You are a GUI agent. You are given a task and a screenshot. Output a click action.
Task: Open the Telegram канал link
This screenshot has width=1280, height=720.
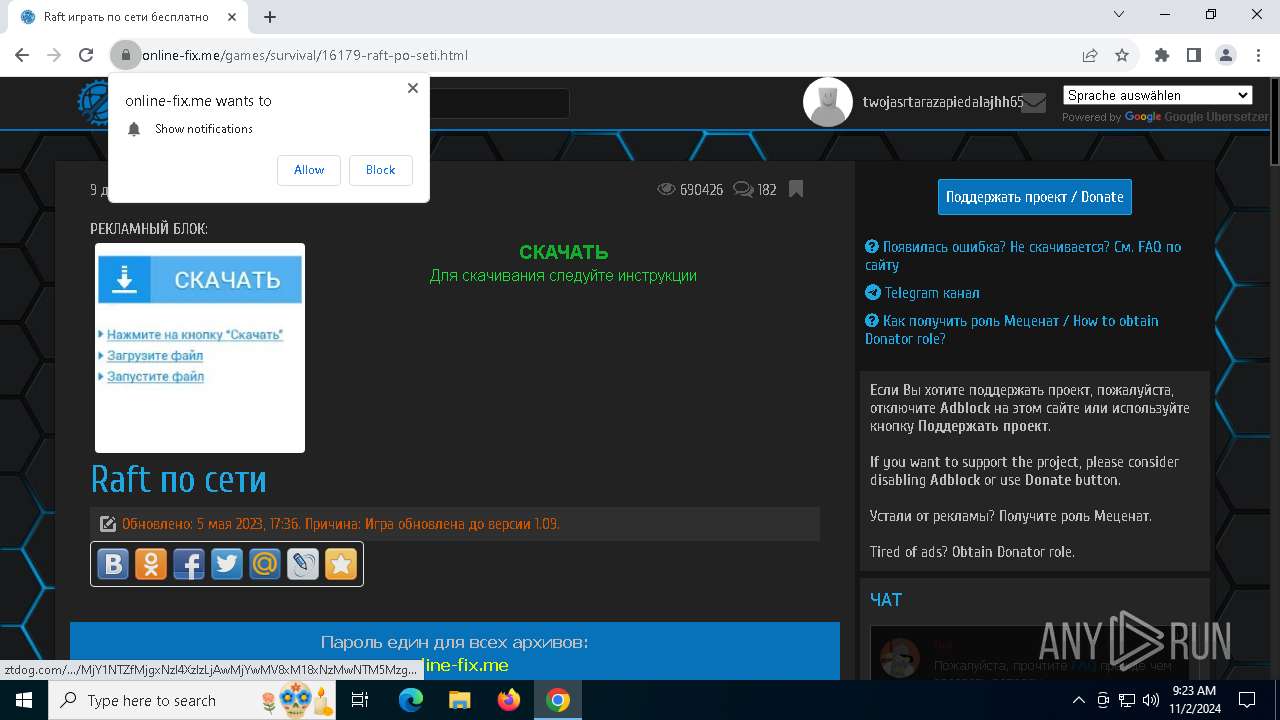pos(922,293)
